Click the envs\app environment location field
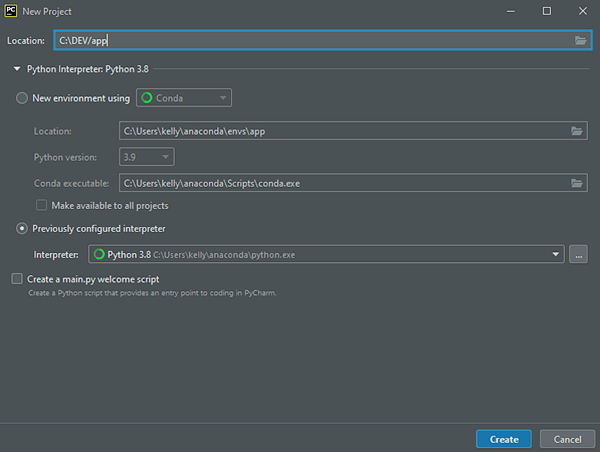 [x=353, y=131]
